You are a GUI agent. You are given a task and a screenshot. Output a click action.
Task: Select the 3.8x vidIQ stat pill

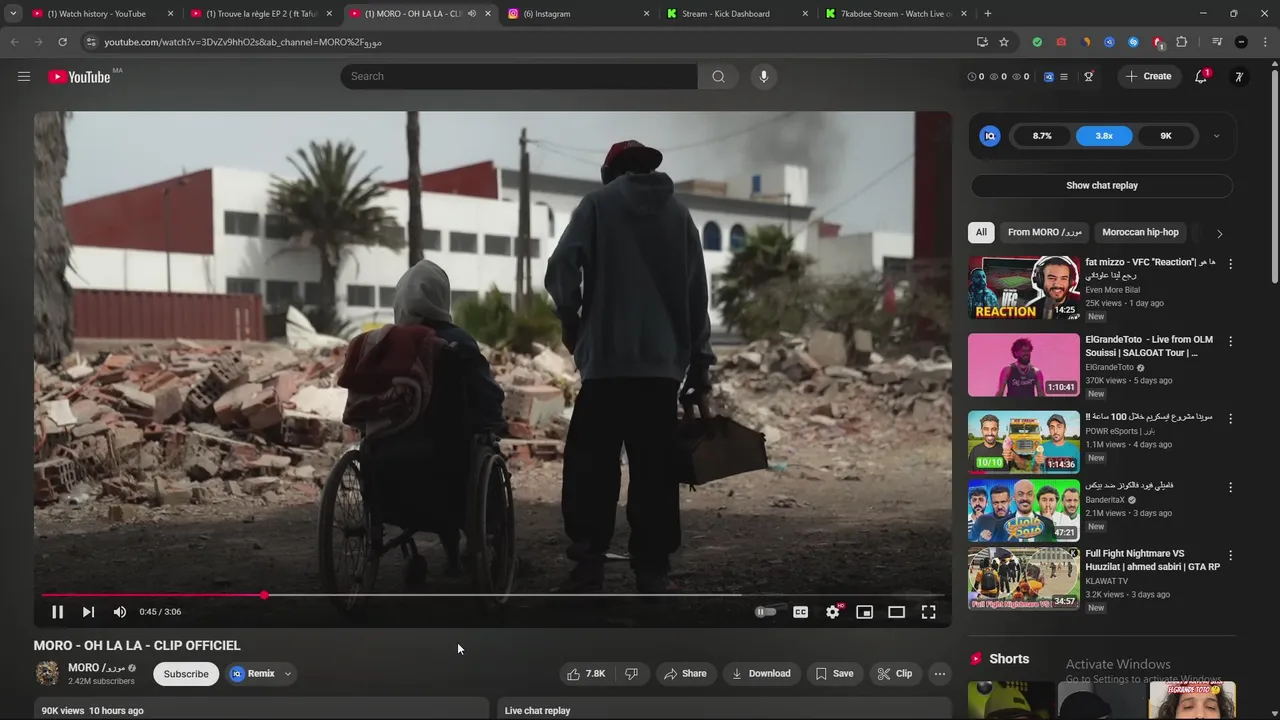pos(1104,136)
